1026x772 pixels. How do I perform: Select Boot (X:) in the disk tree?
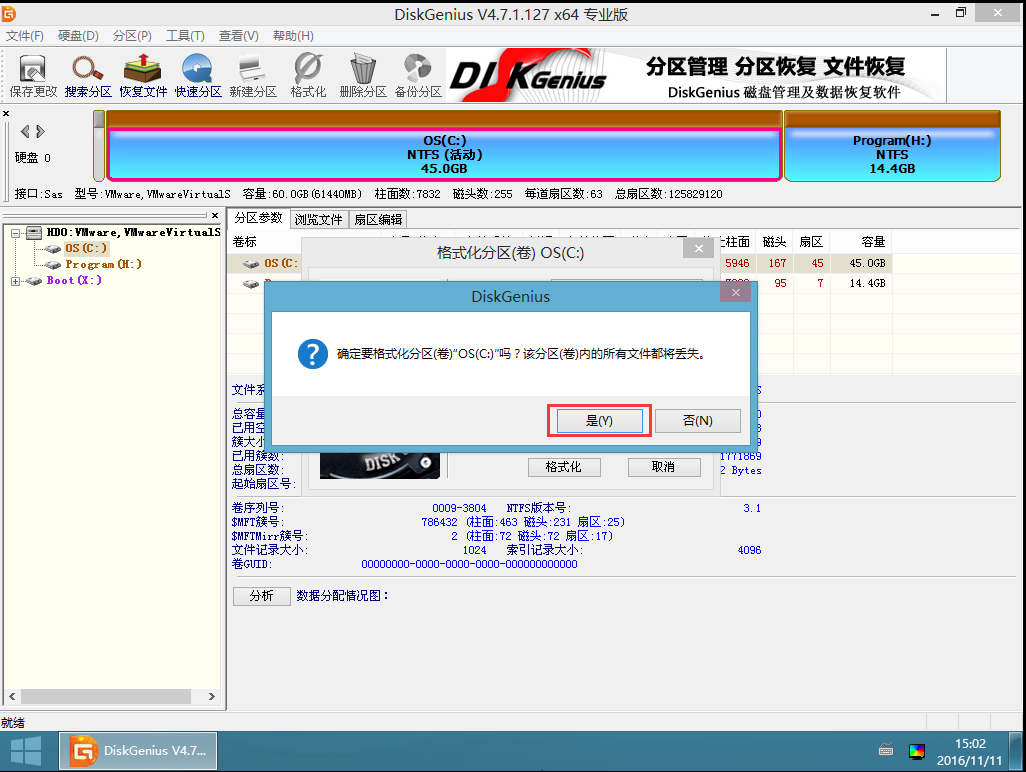[74, 281]
